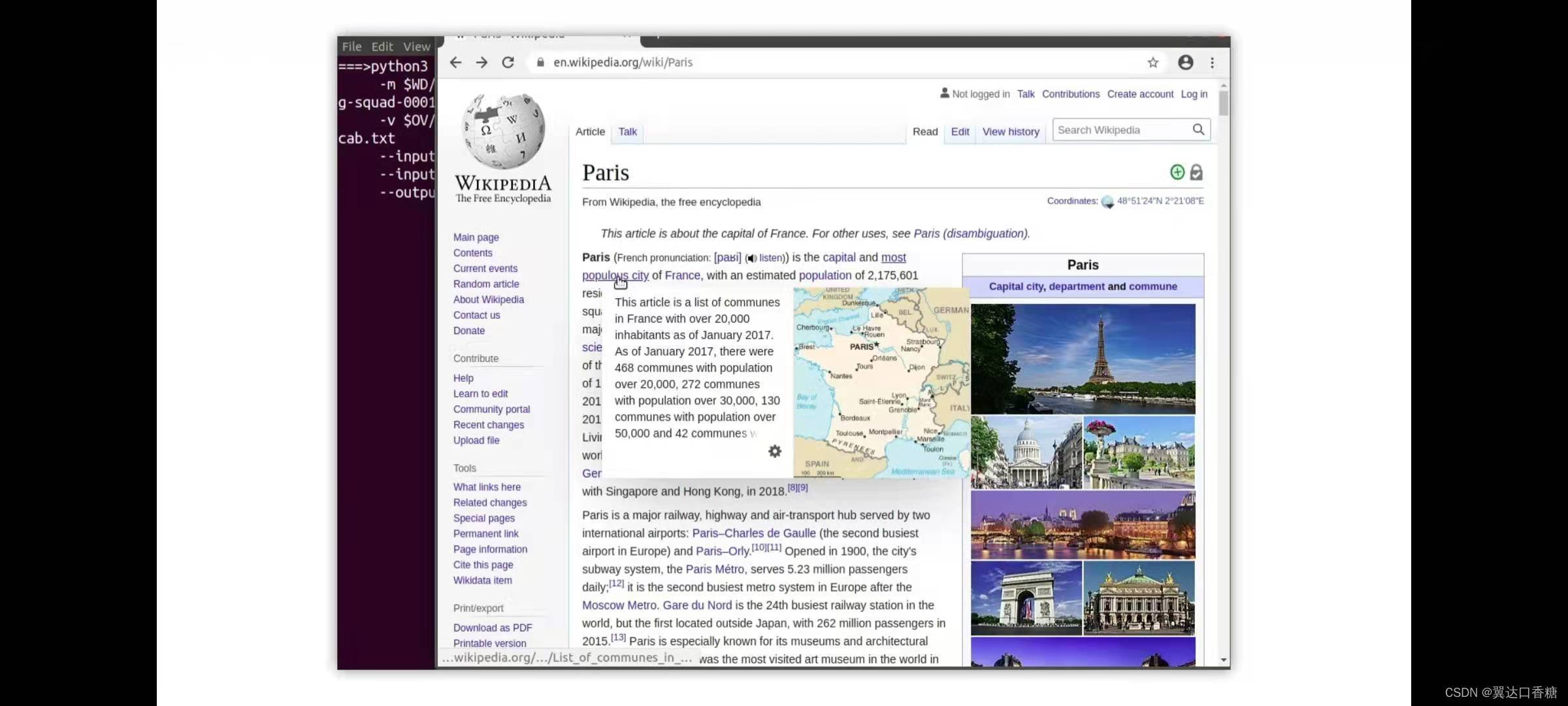Reload the Paris Wikipedia page
Screen dimensions: 1568x706
(508, 62)
